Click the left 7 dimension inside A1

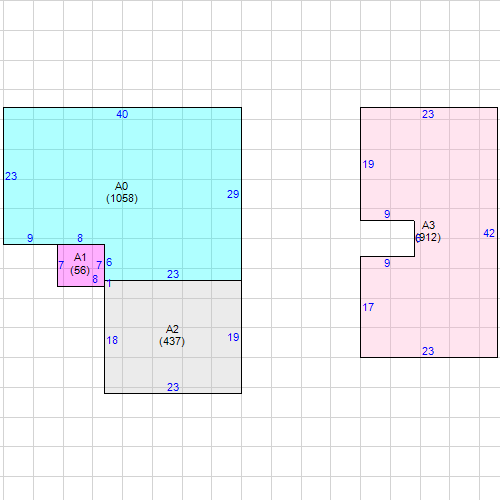pyautogui.click(x=61, y=265)
